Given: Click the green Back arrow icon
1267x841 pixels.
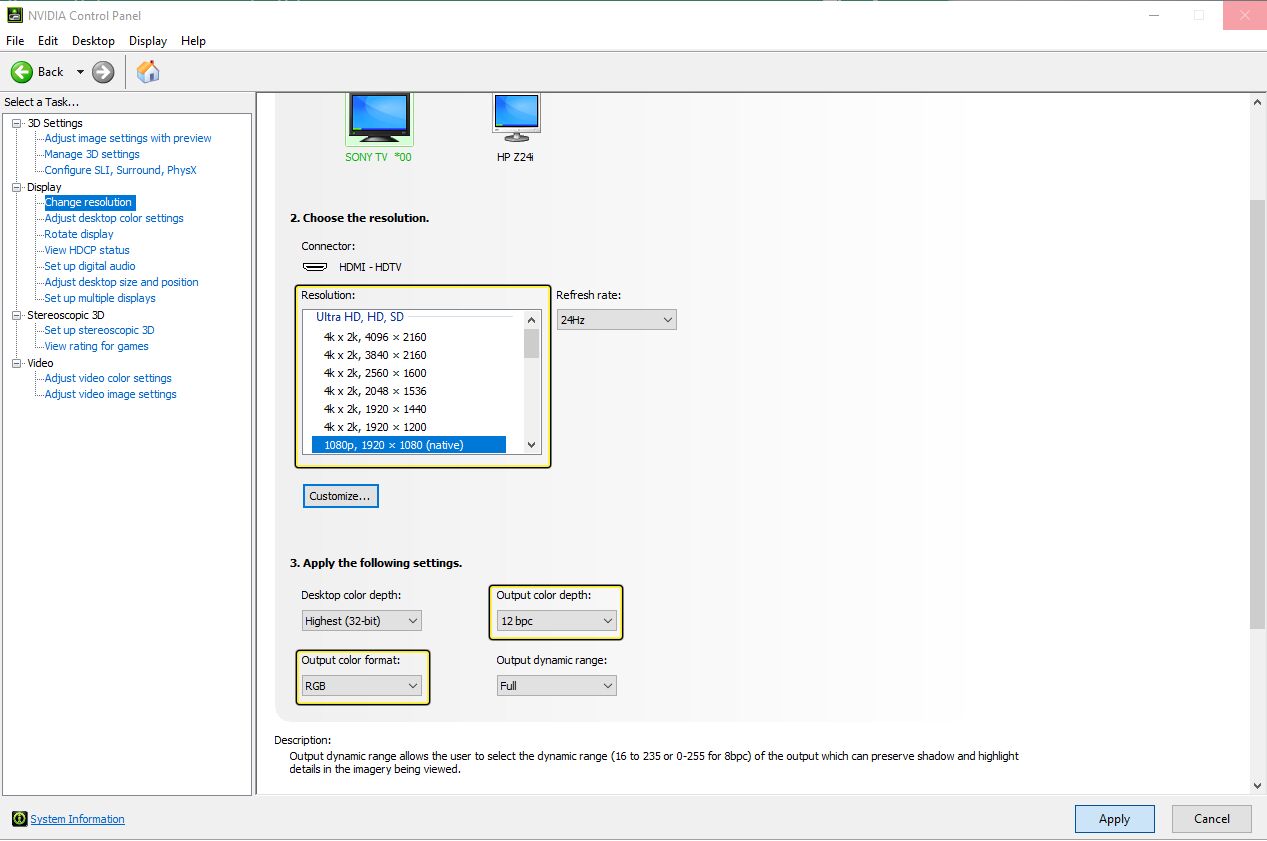Looking at the screenshot, I should (22, 72).
